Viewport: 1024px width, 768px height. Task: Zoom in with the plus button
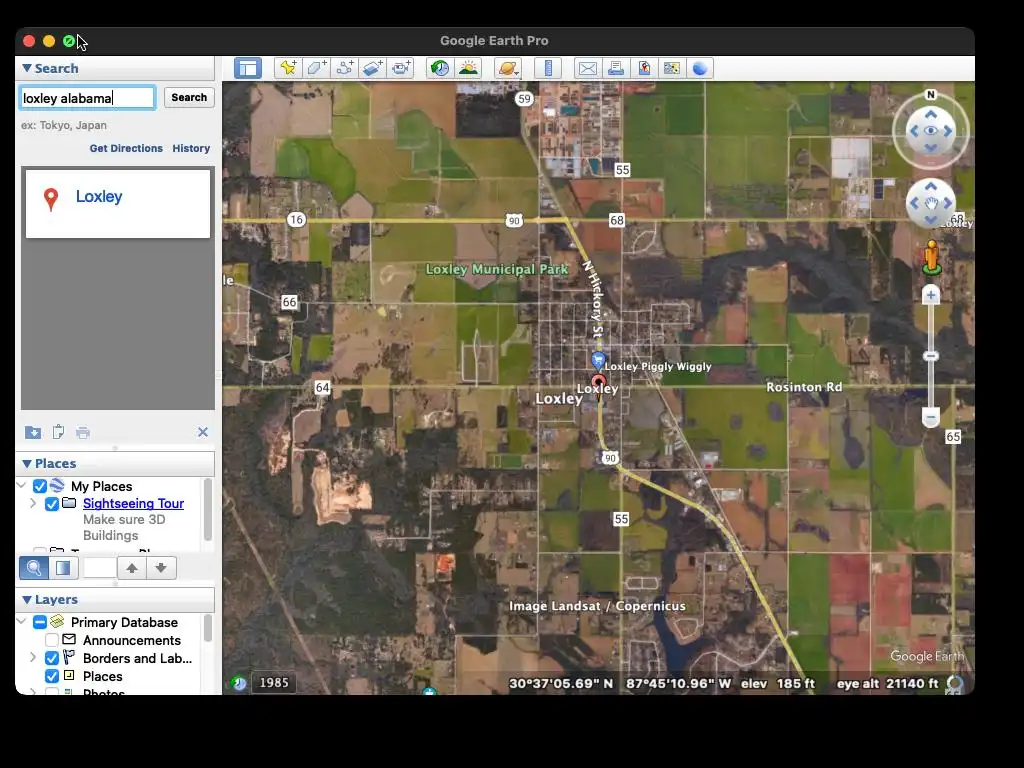click(931, 295)
